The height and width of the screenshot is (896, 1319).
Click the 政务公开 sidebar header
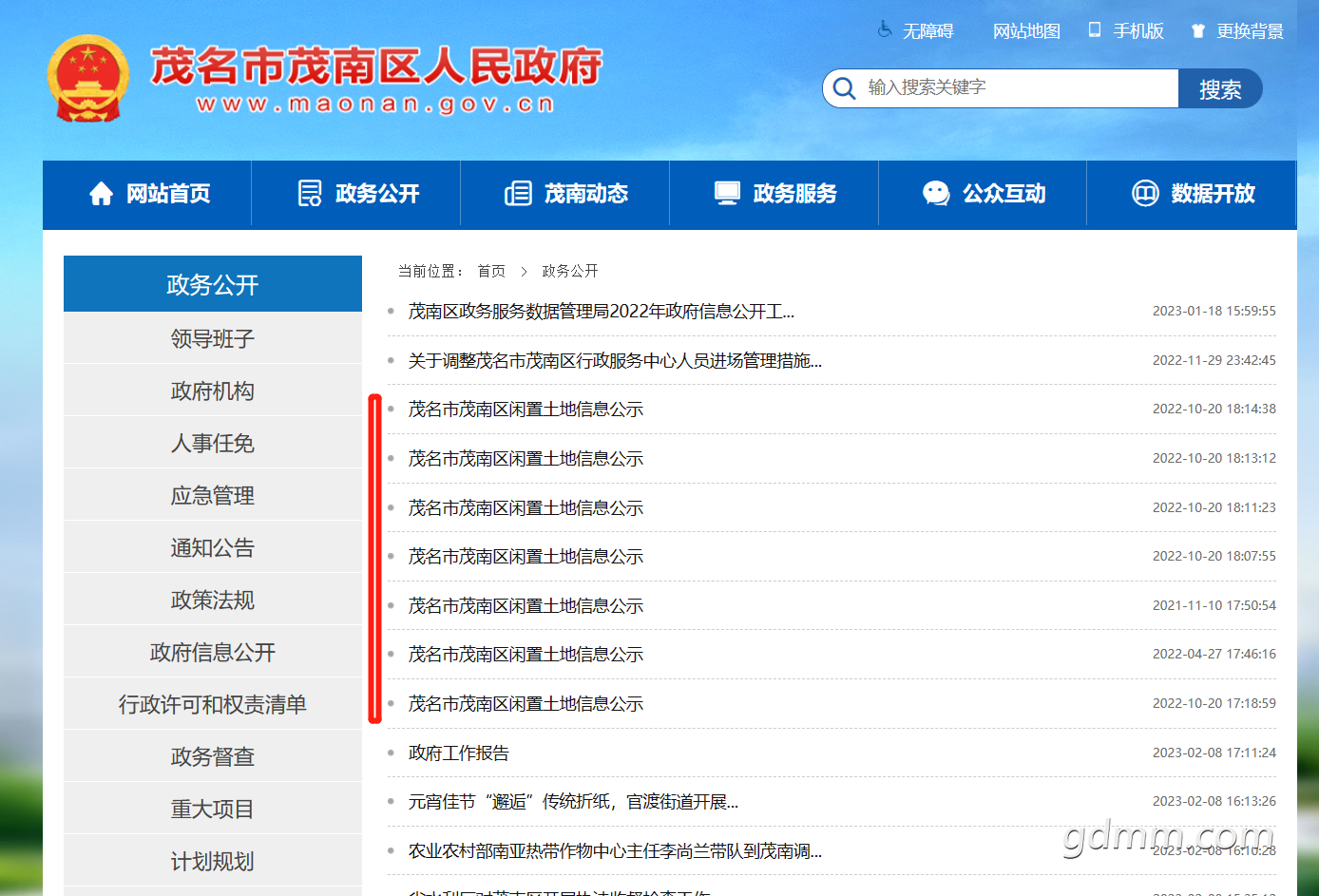(x=213, y=284)
